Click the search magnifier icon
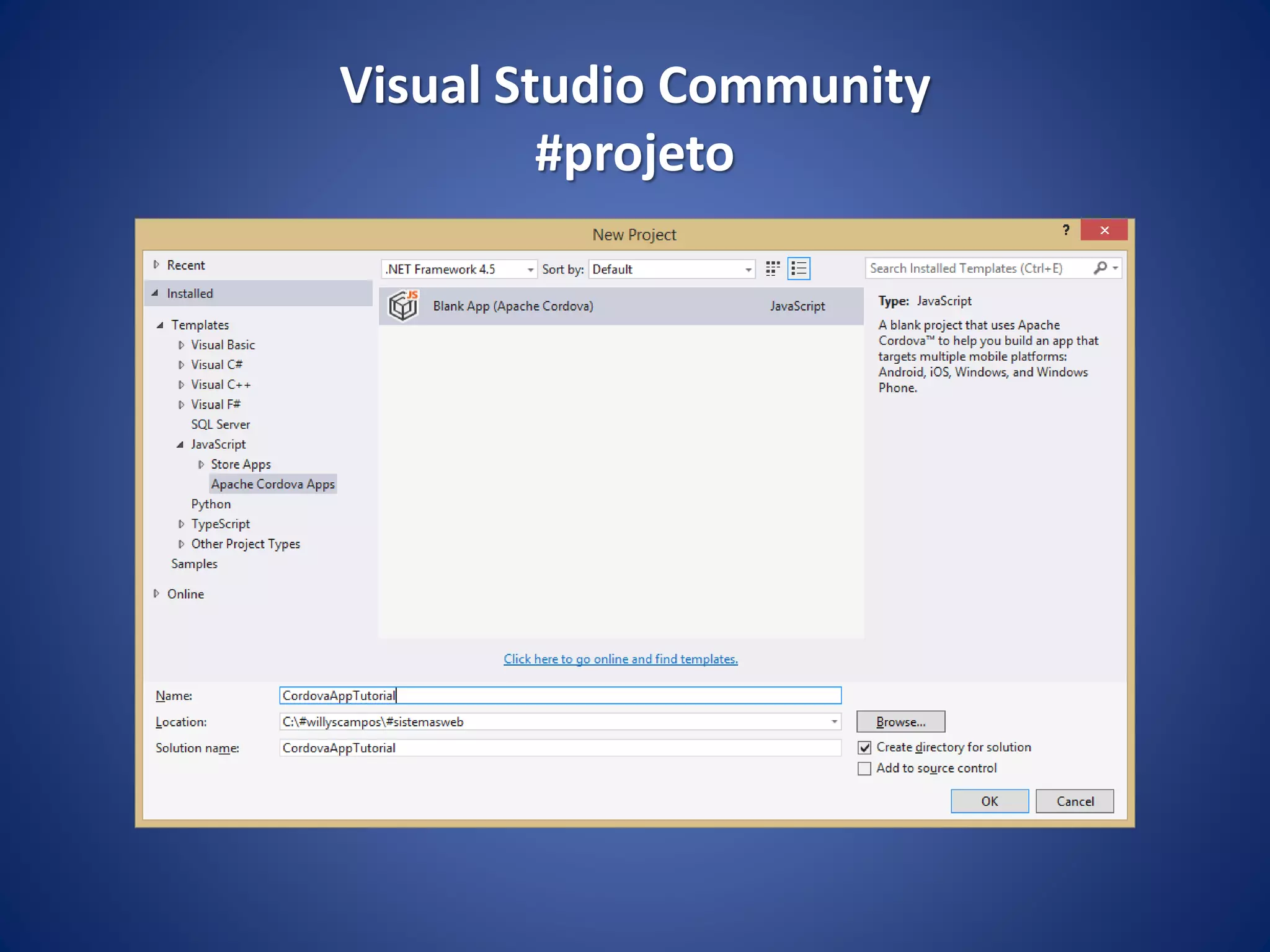1270x952 pixels. click(x=1100, y=268)
